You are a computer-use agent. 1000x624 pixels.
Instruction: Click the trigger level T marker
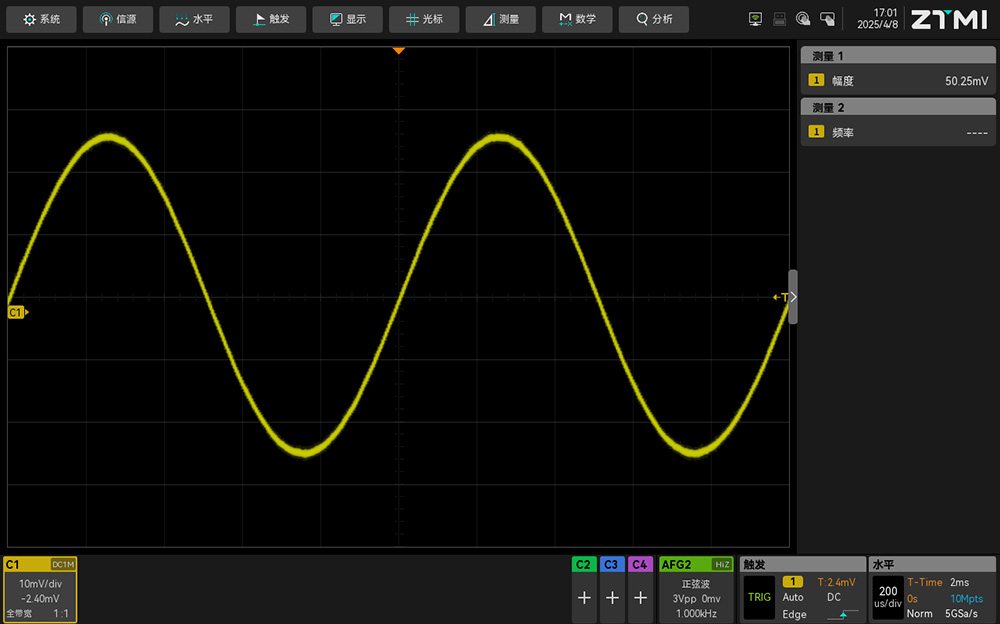(x=781, y=297)
